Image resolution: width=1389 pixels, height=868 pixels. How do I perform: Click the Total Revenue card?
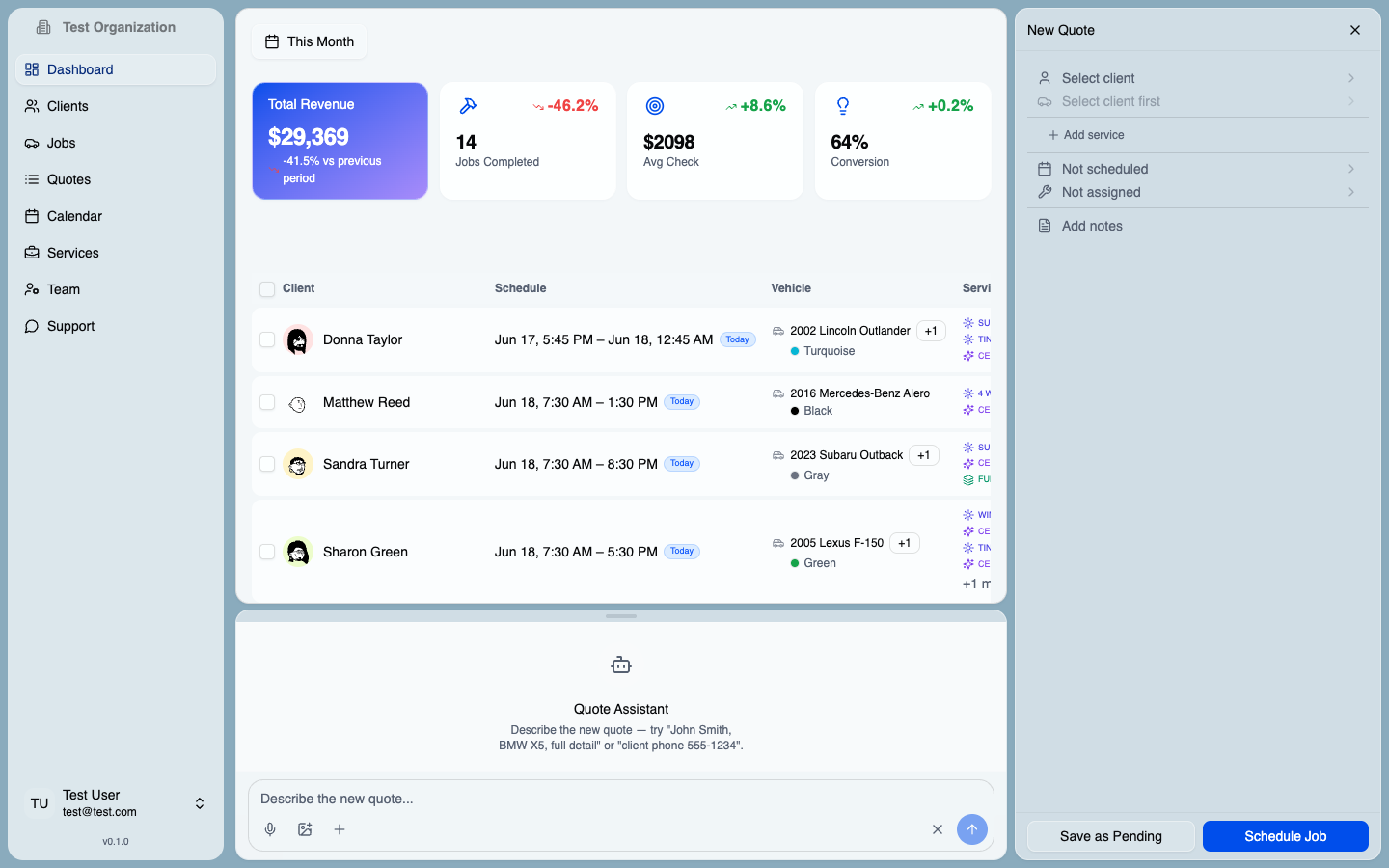(340, 141)
